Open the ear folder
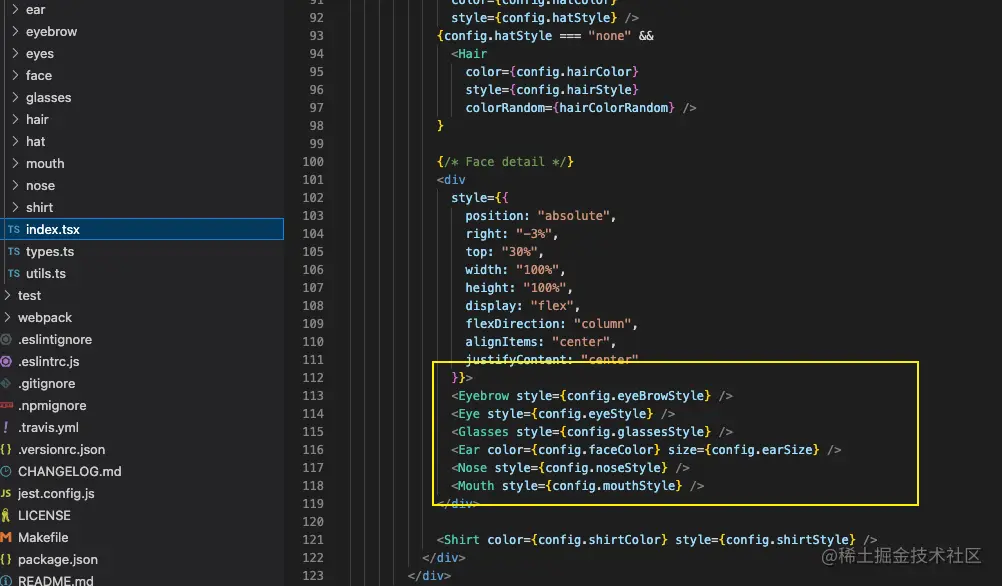Screen dimensions: 1002x586 coord(35,10)
